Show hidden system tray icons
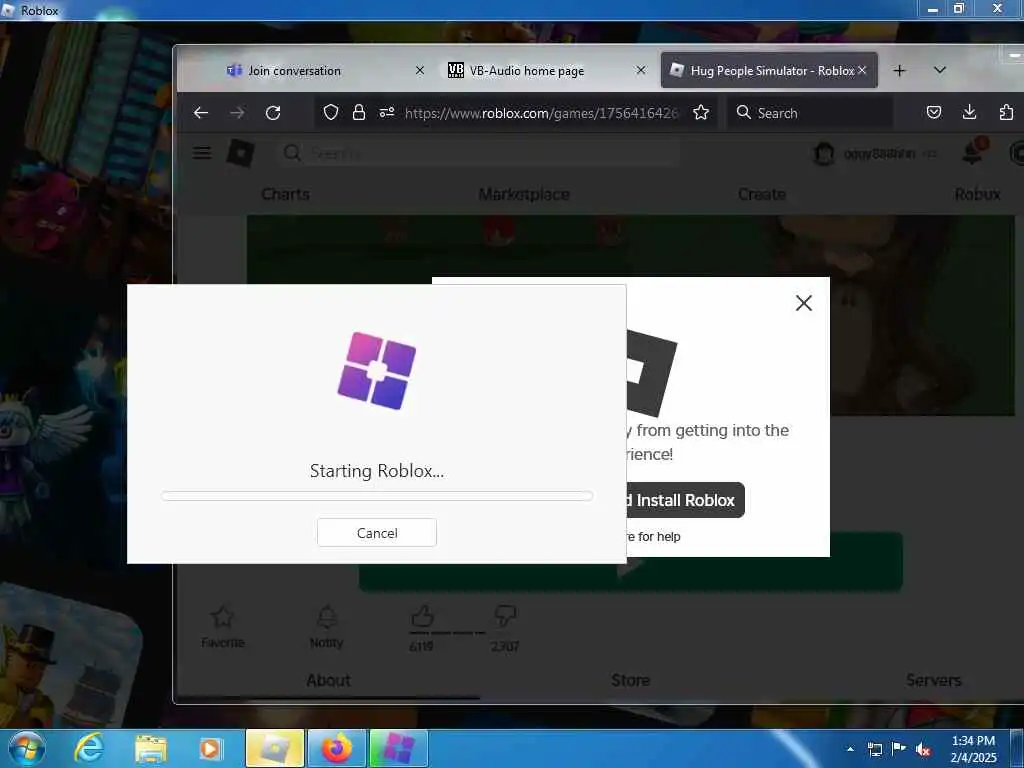This screenshot has height=768, width=1024. [850, 749]
